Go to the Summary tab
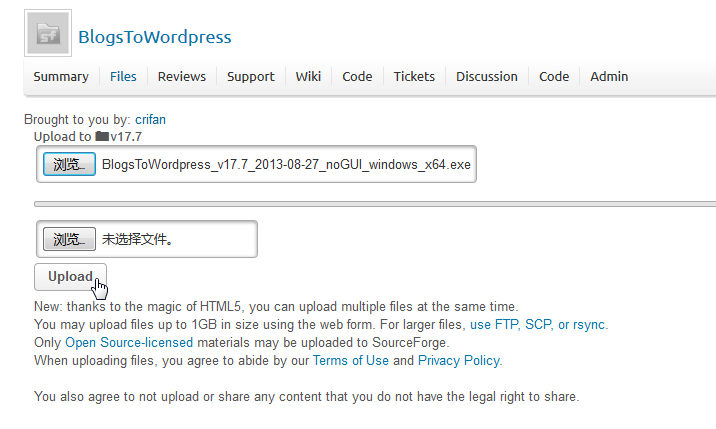Image resolution: width=716 pixels, height=429 pixels. [61, 76]
